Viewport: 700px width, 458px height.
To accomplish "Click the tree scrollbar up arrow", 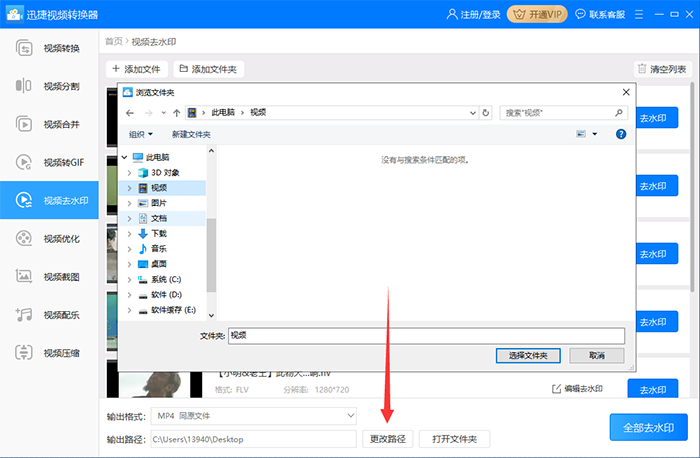I will pyautogui.click(x=211, y=151).
